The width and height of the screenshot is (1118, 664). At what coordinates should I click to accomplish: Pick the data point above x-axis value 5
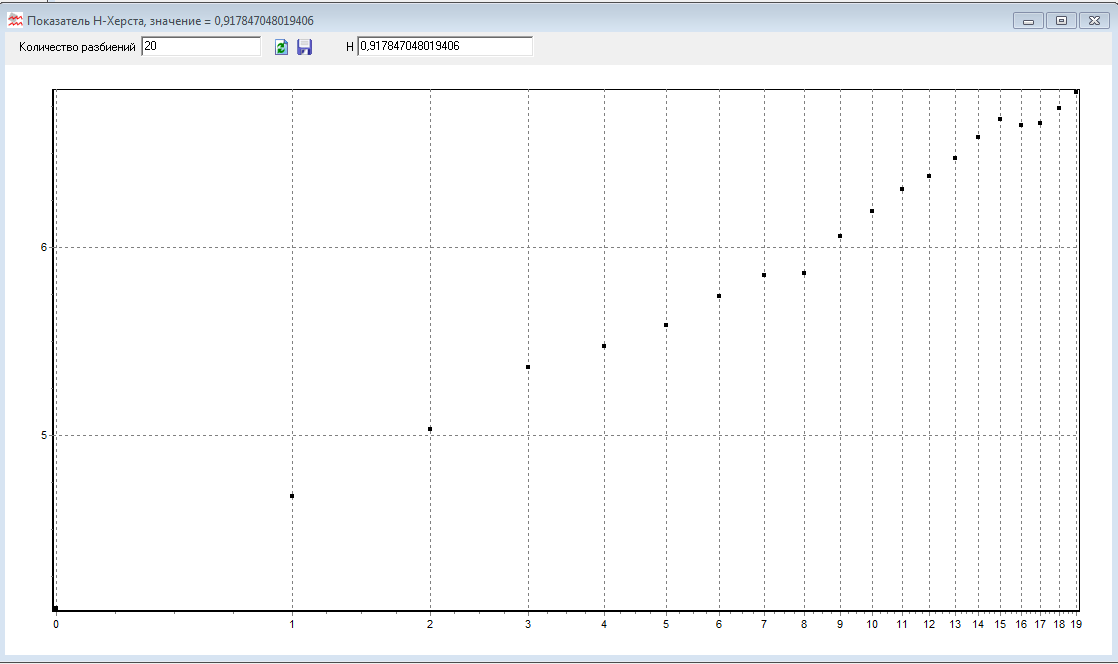665,325
